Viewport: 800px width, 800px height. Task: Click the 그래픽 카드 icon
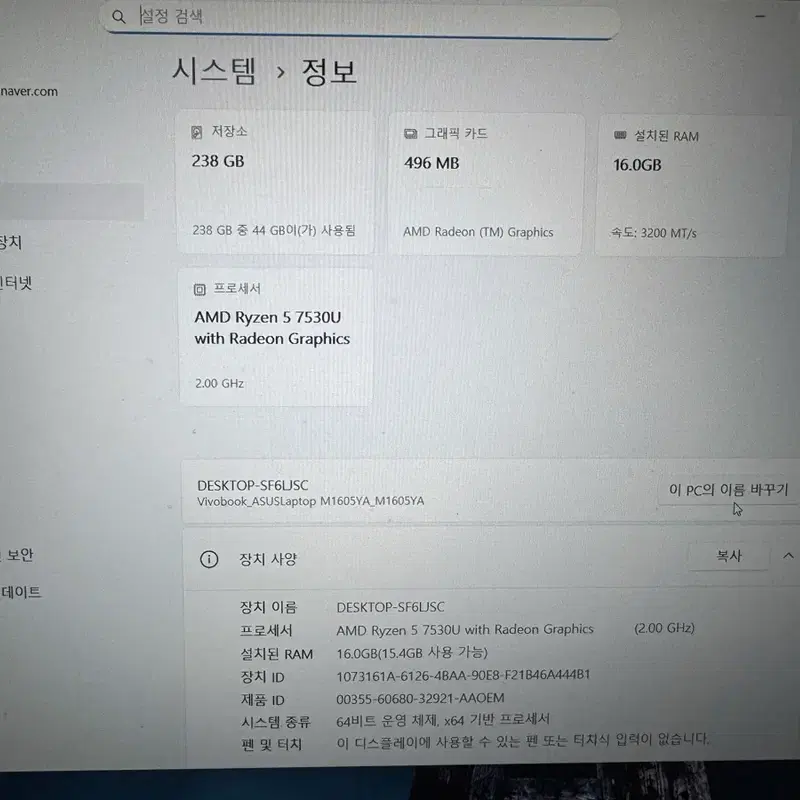coord(410,134)
